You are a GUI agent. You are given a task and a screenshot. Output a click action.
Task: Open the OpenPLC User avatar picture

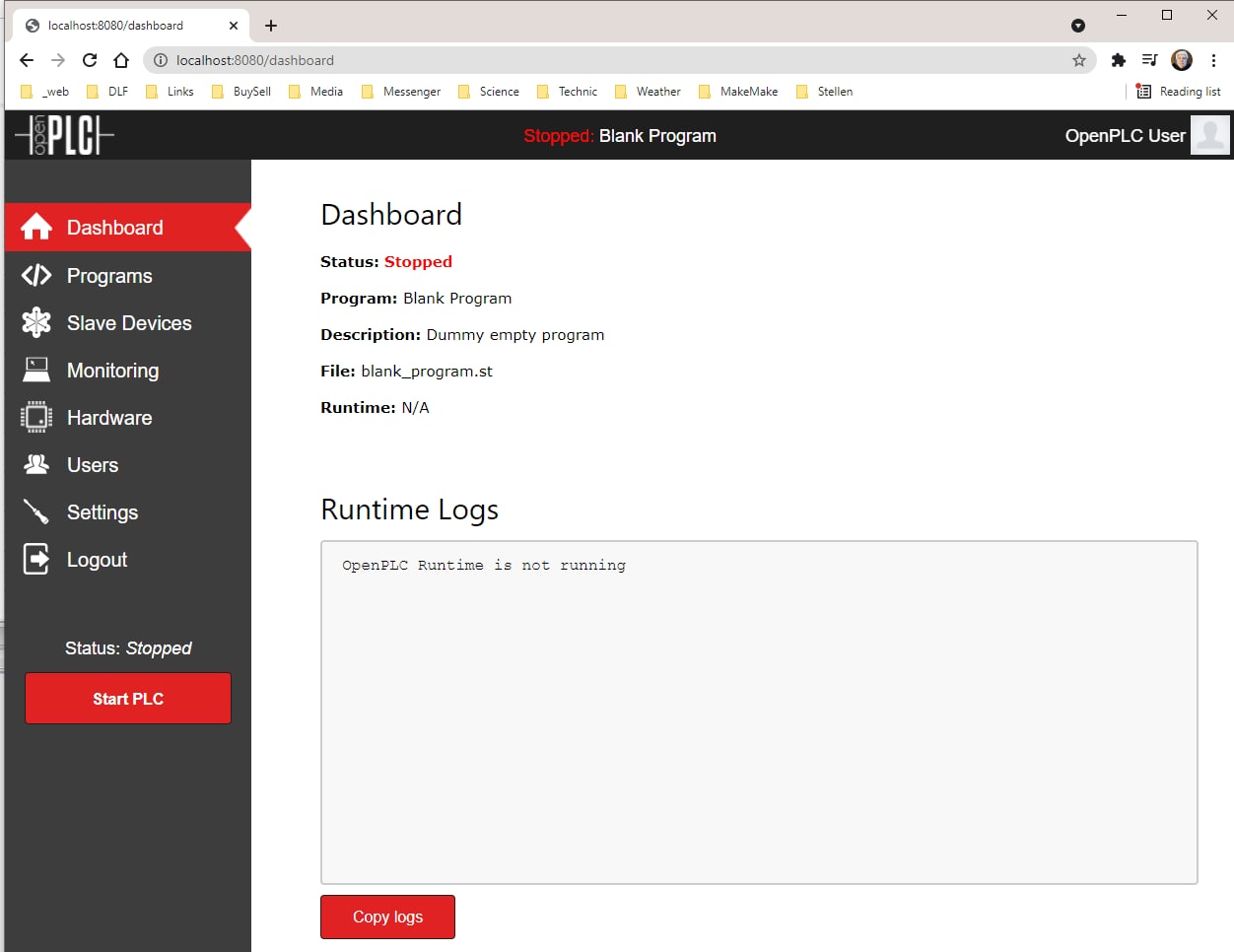1209,135
